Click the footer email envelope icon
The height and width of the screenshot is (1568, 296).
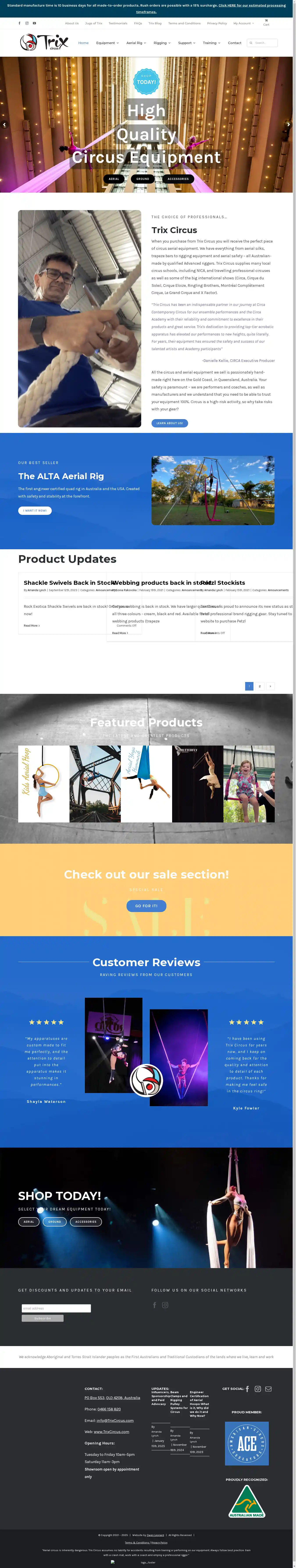[x=268, y=1388]
